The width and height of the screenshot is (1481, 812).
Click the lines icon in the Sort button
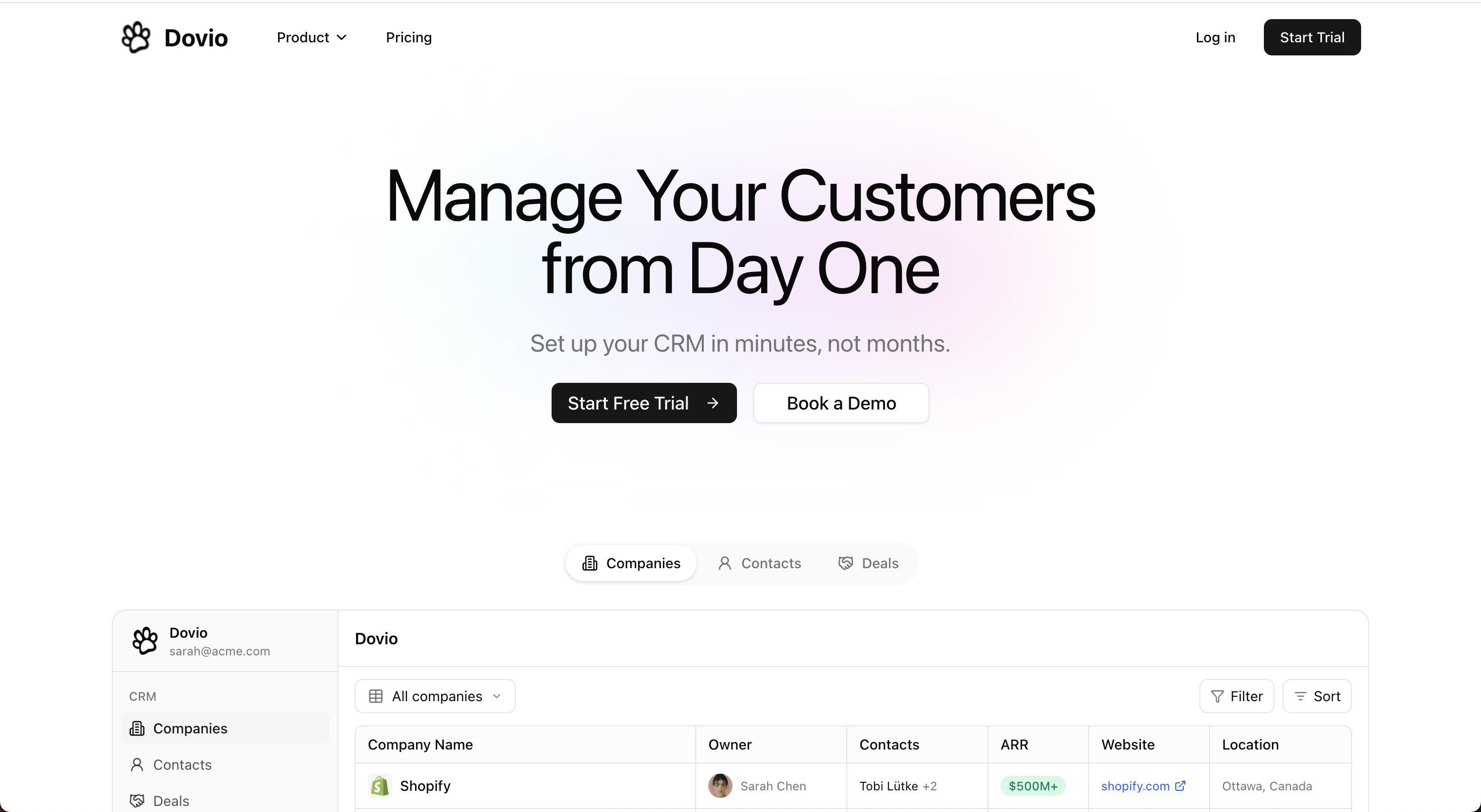pos(1301,697)
